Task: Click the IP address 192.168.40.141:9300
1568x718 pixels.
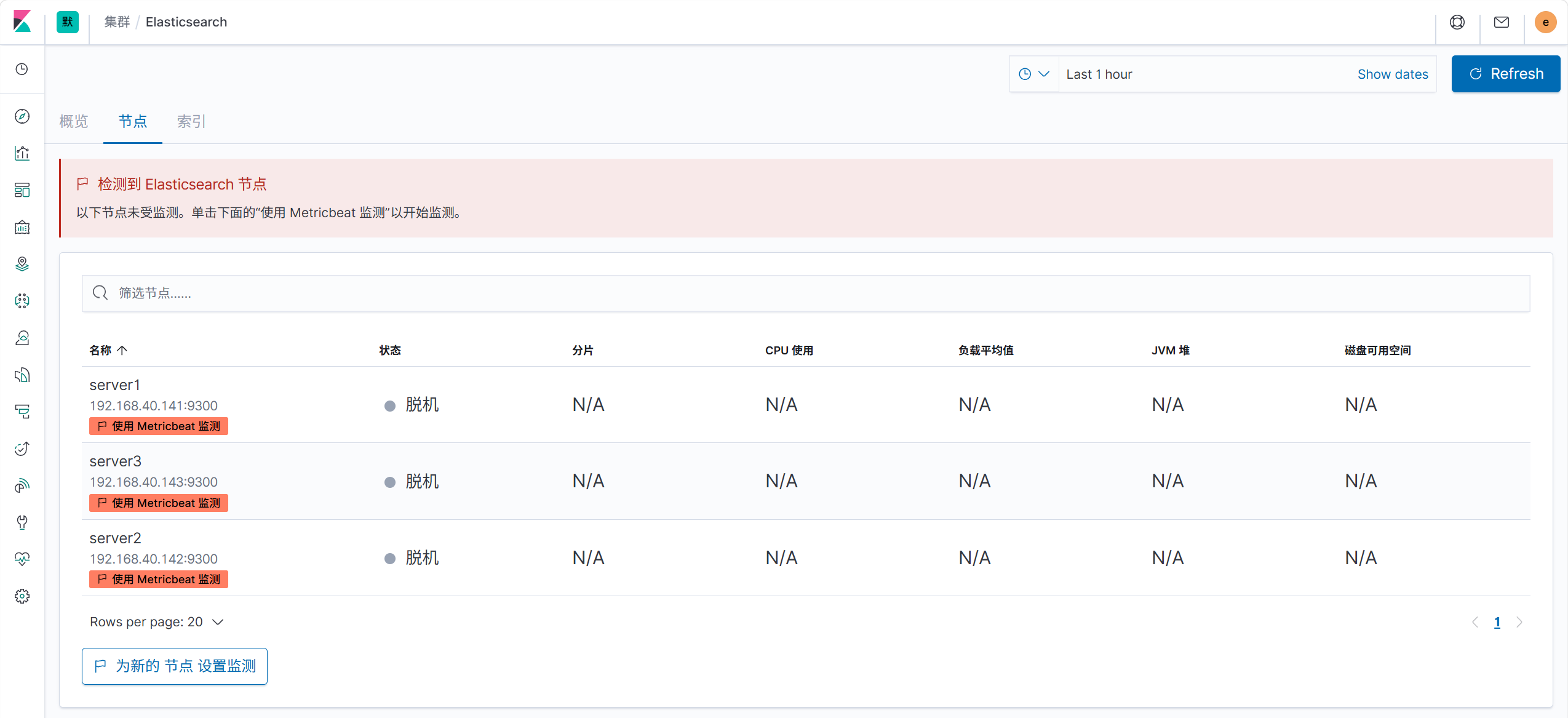Action: pyautogui.click(x=154, y=406)
